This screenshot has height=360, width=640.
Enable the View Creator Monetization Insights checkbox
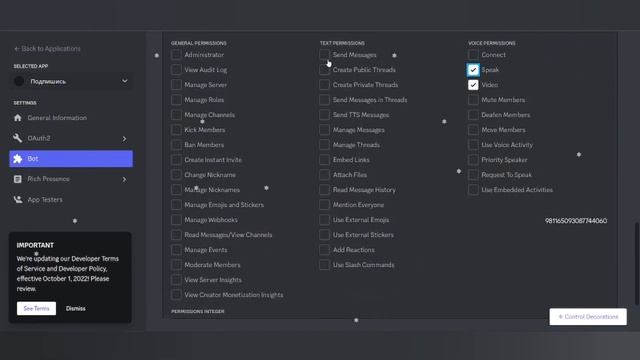(176, 295)
